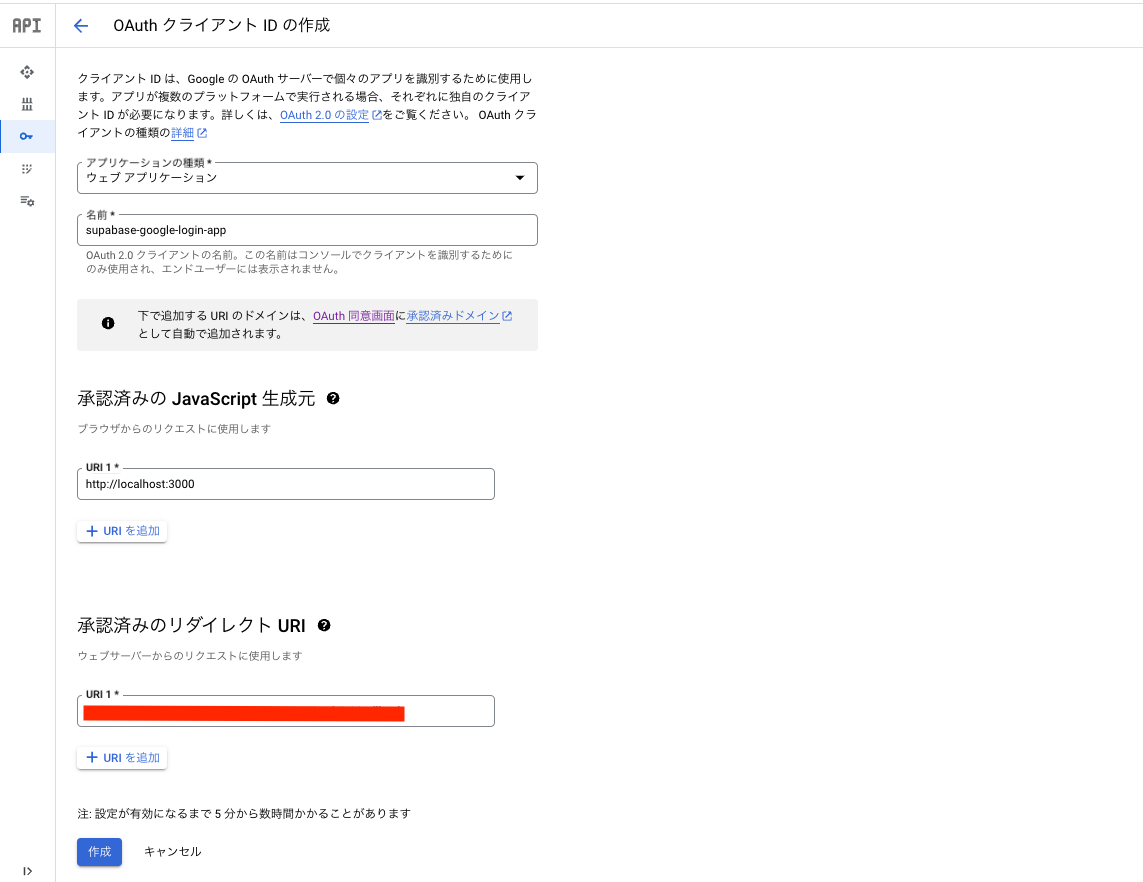The height and width of the screenshot is (882, 1143).
Task: Click the help icon beside リダイレクト URI
Action: pyautogui.click(x=322, y=625)
